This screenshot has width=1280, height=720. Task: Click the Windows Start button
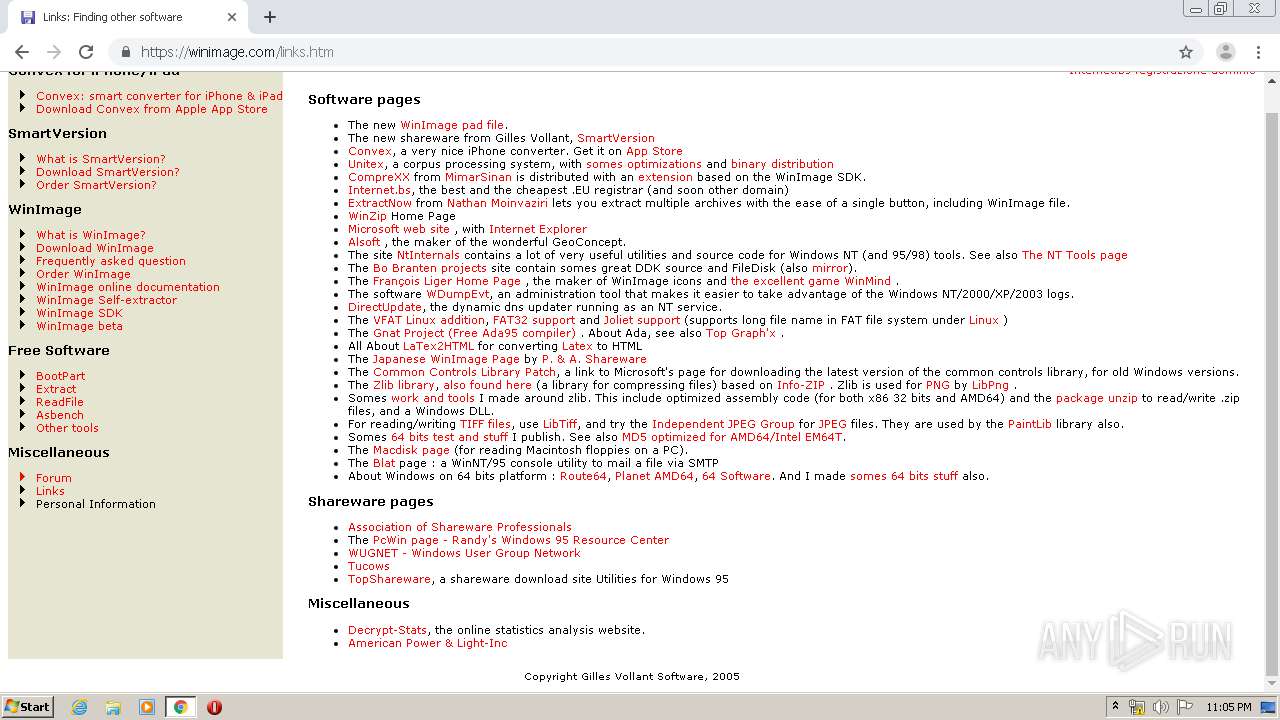click(27, 707)
